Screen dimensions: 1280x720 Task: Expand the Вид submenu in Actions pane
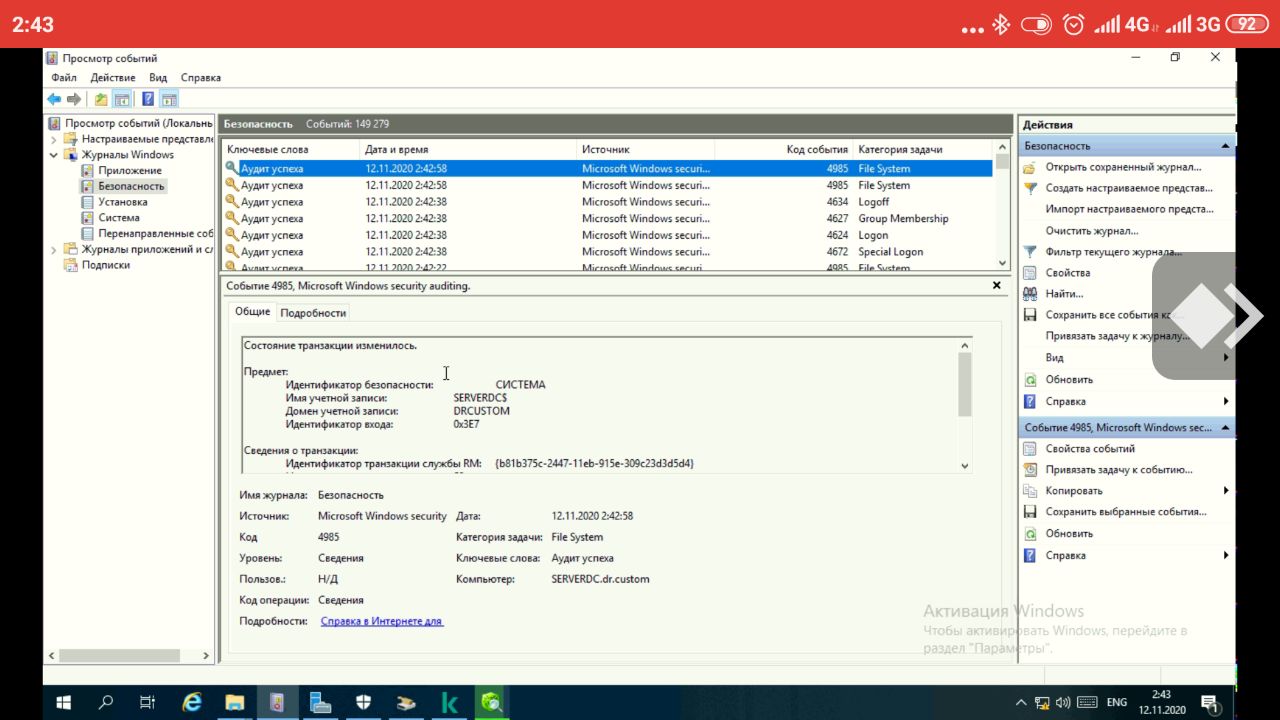click(1226, 358)
